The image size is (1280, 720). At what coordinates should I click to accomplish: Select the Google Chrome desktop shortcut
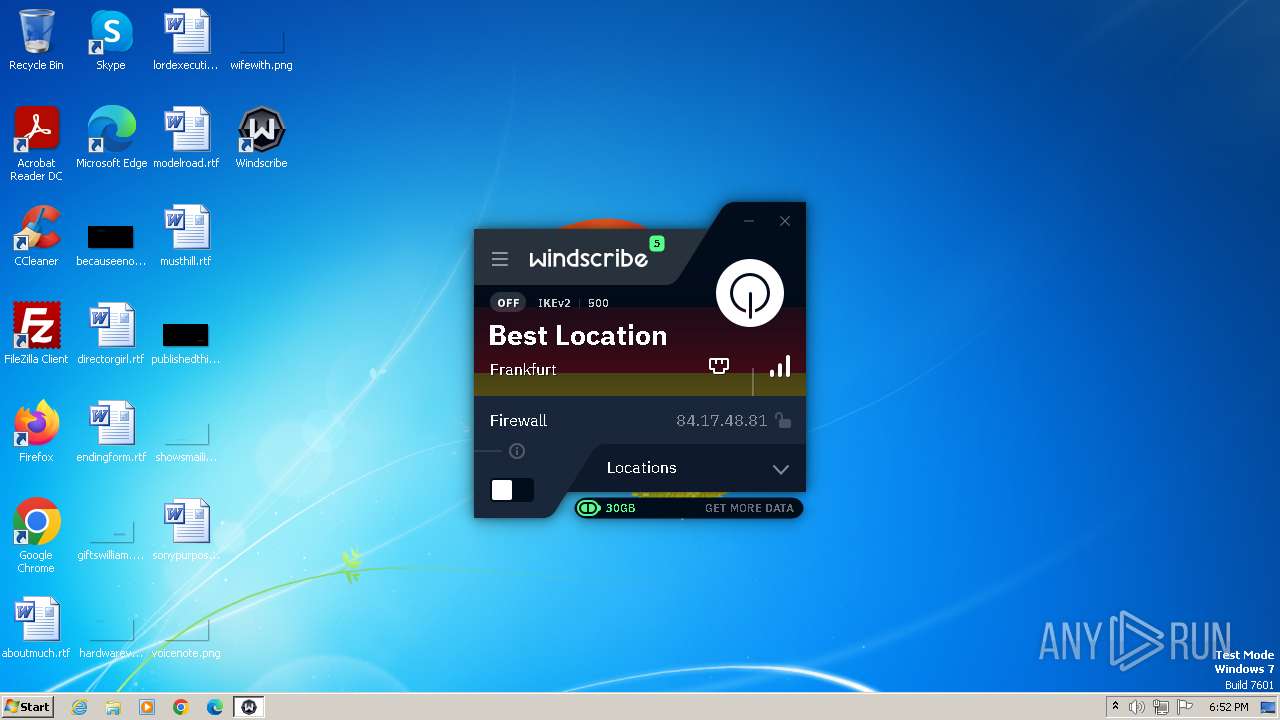(x=36, y=536)
